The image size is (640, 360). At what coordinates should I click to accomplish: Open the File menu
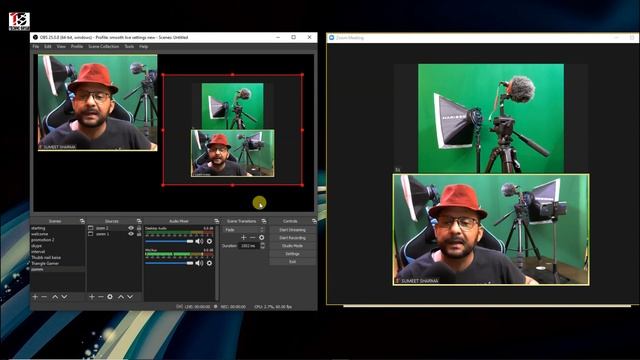point(36,47)
